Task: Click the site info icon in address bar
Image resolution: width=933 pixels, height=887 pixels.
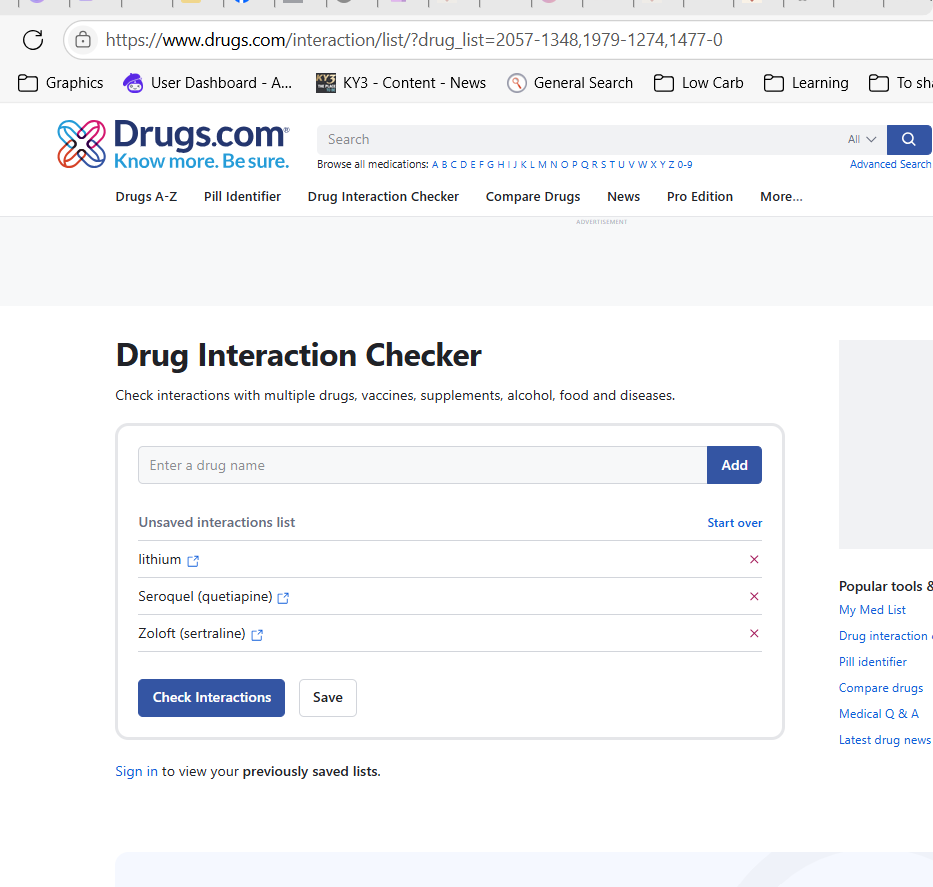Action: (83, 40)
